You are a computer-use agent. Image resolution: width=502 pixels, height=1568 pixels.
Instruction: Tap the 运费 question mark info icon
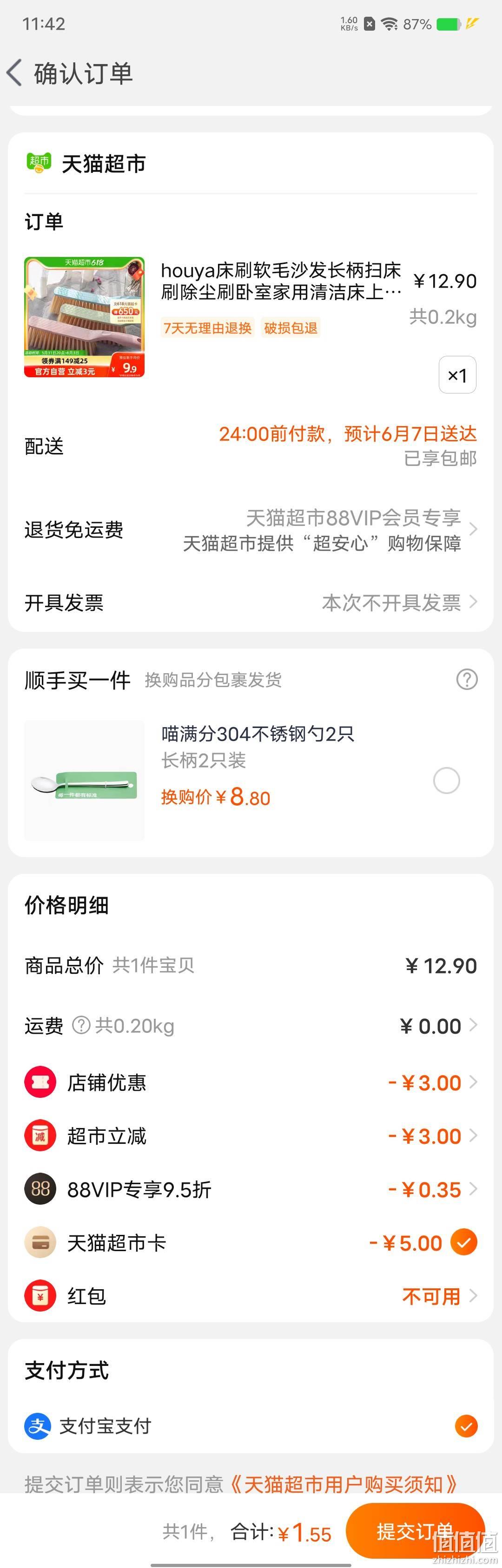[81, 1025]
